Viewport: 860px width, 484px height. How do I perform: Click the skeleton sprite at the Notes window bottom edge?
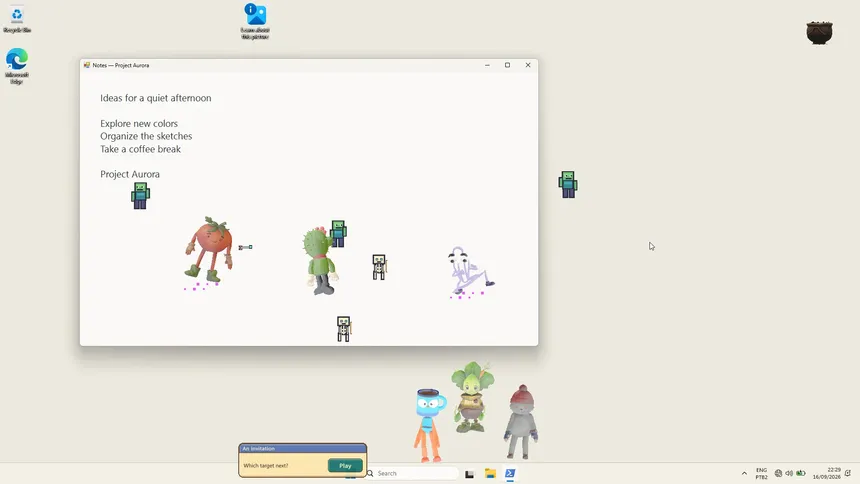pyautogui.click(x=344, y=329)
